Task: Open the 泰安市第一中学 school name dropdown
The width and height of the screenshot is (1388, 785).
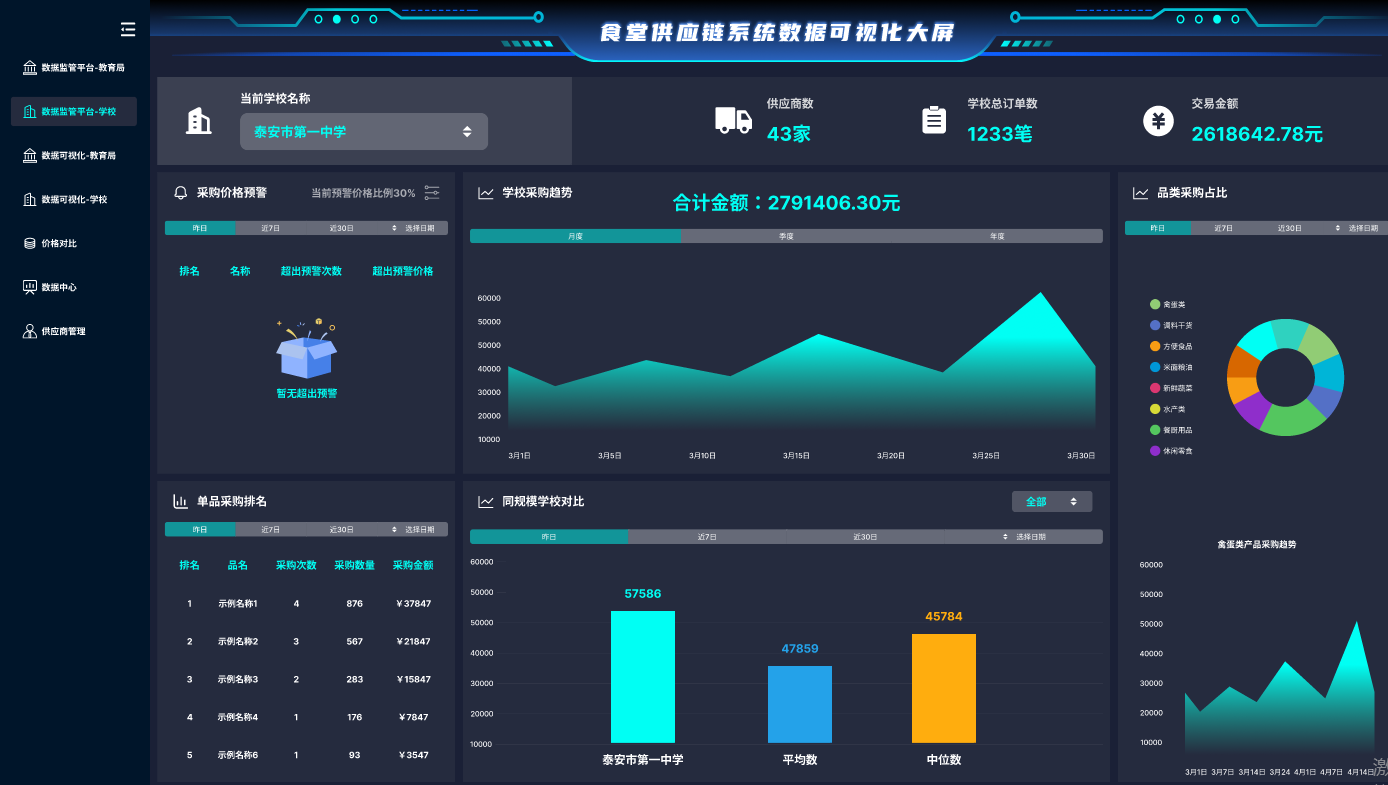Action: (x=364, y=132)
